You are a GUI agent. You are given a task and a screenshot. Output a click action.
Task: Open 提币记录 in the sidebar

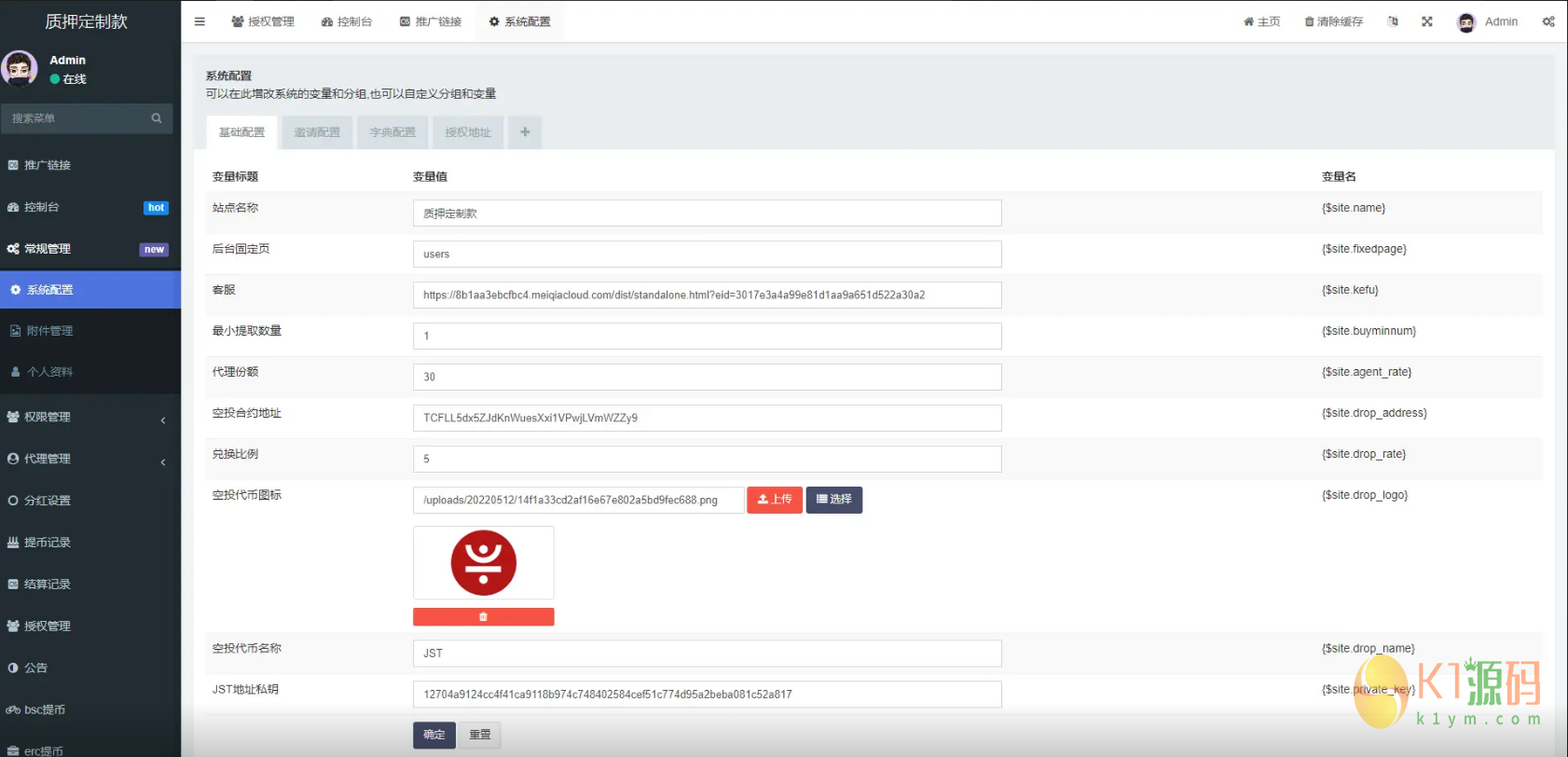[x=90, y=543]
